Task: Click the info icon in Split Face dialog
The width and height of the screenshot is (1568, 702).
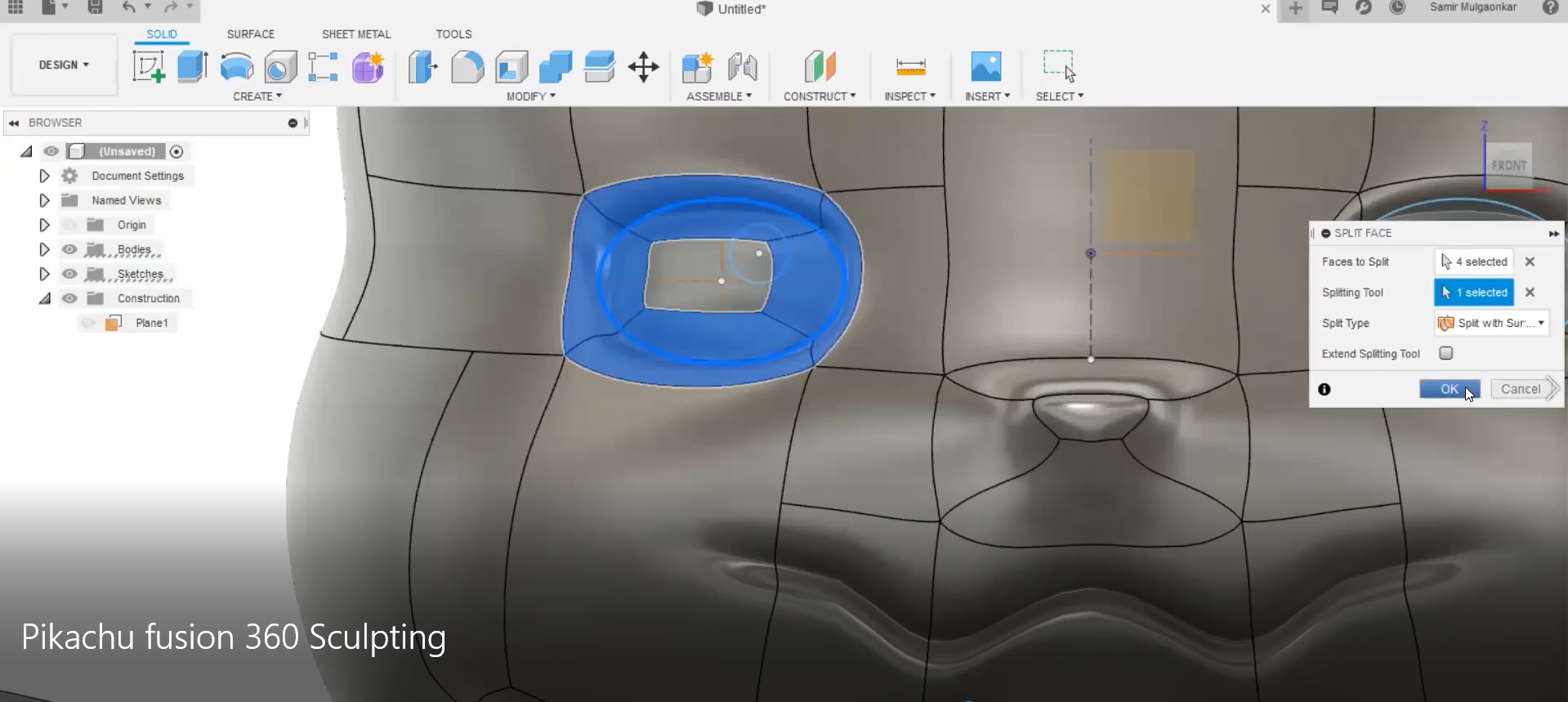Action: click(1325, 390)
